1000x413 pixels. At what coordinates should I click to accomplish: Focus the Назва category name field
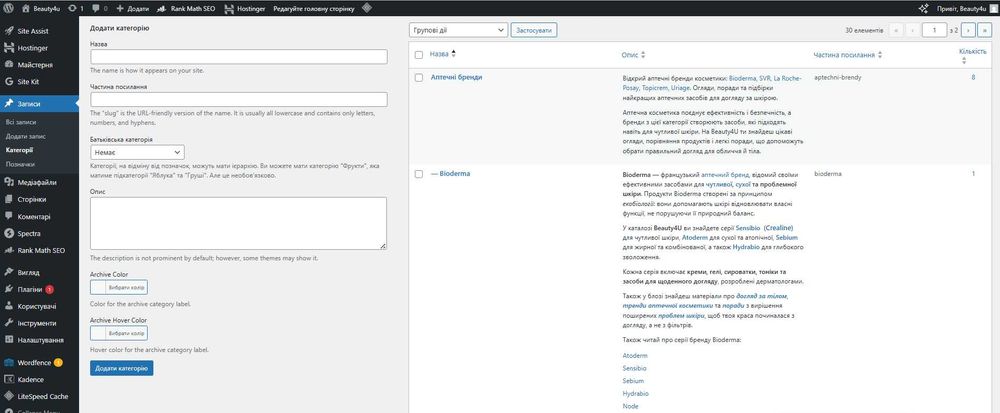tap(238, 57)
